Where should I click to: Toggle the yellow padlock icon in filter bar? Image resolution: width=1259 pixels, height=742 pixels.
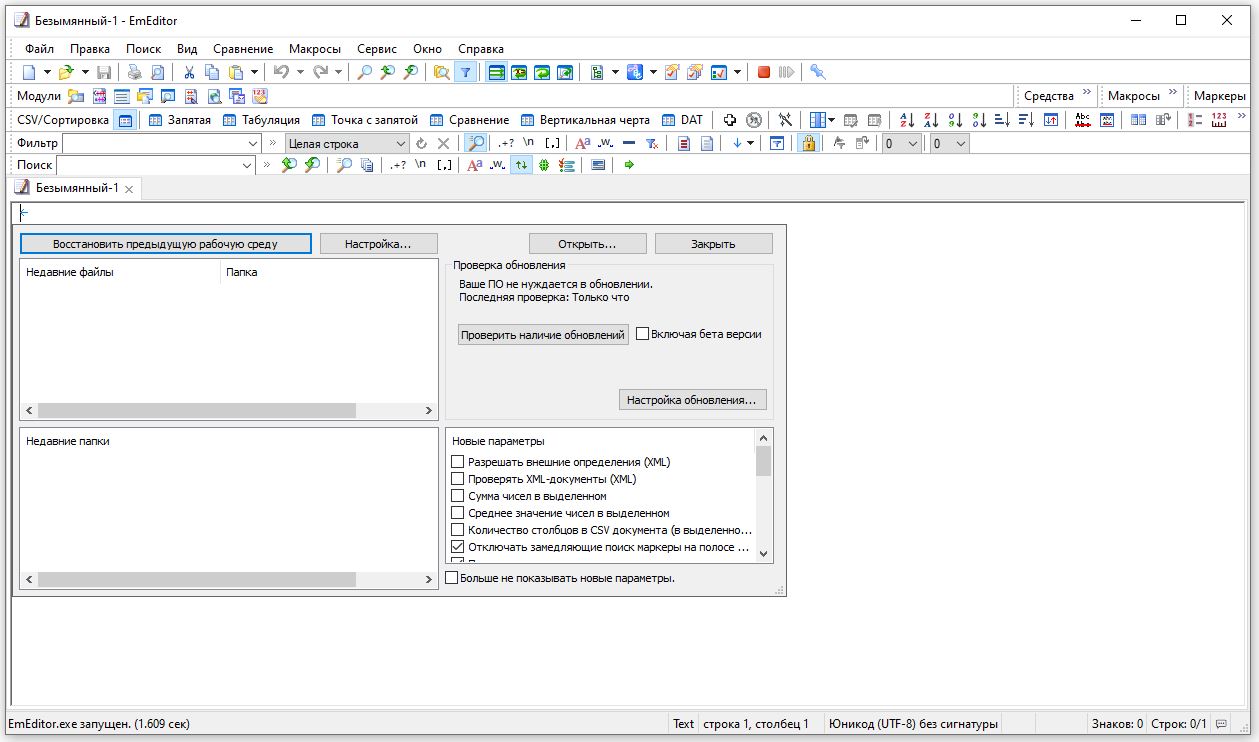[808, 143]
